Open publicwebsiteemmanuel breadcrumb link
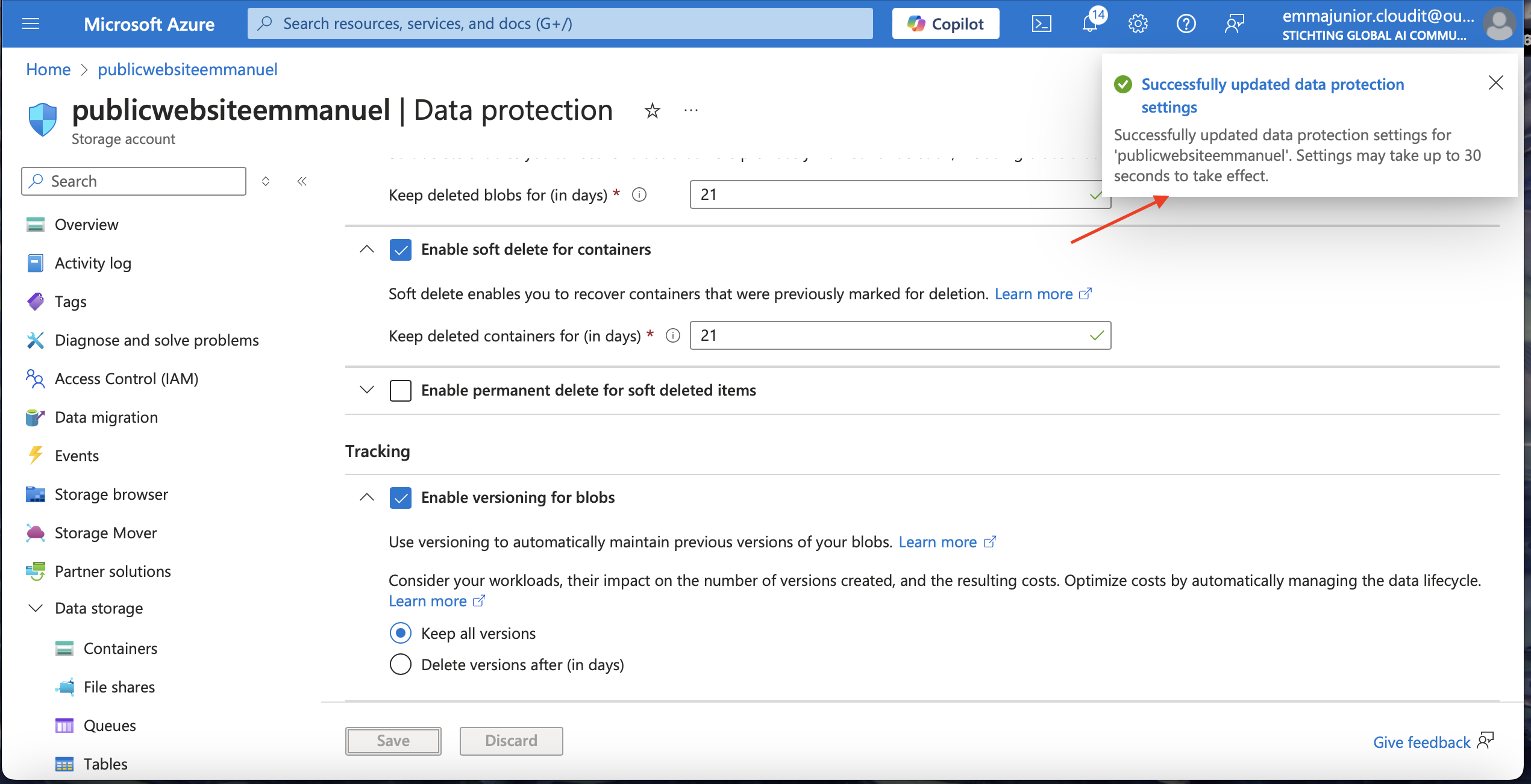Viewport: 1531px width, 784px height. (x=187, y=69)
